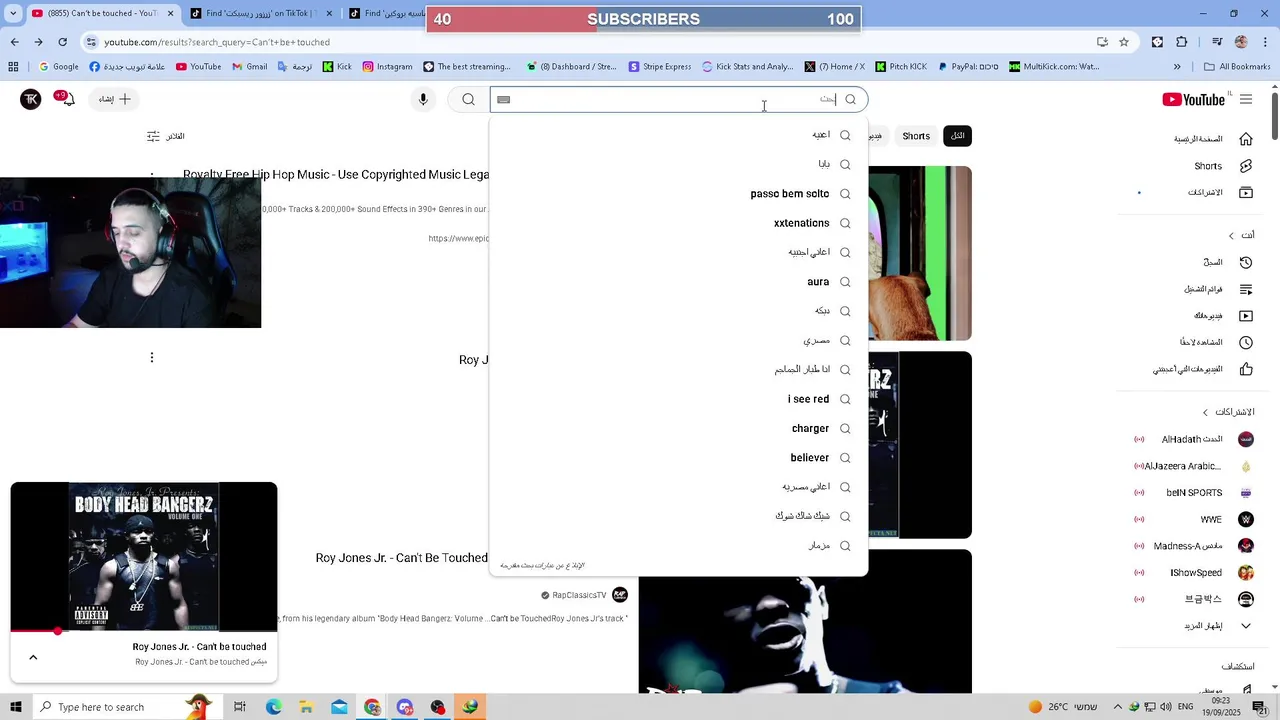Screen dimensions: 1280x720
Task: Show more bookmarks with the double chevron
Action: pos(1177,67)
